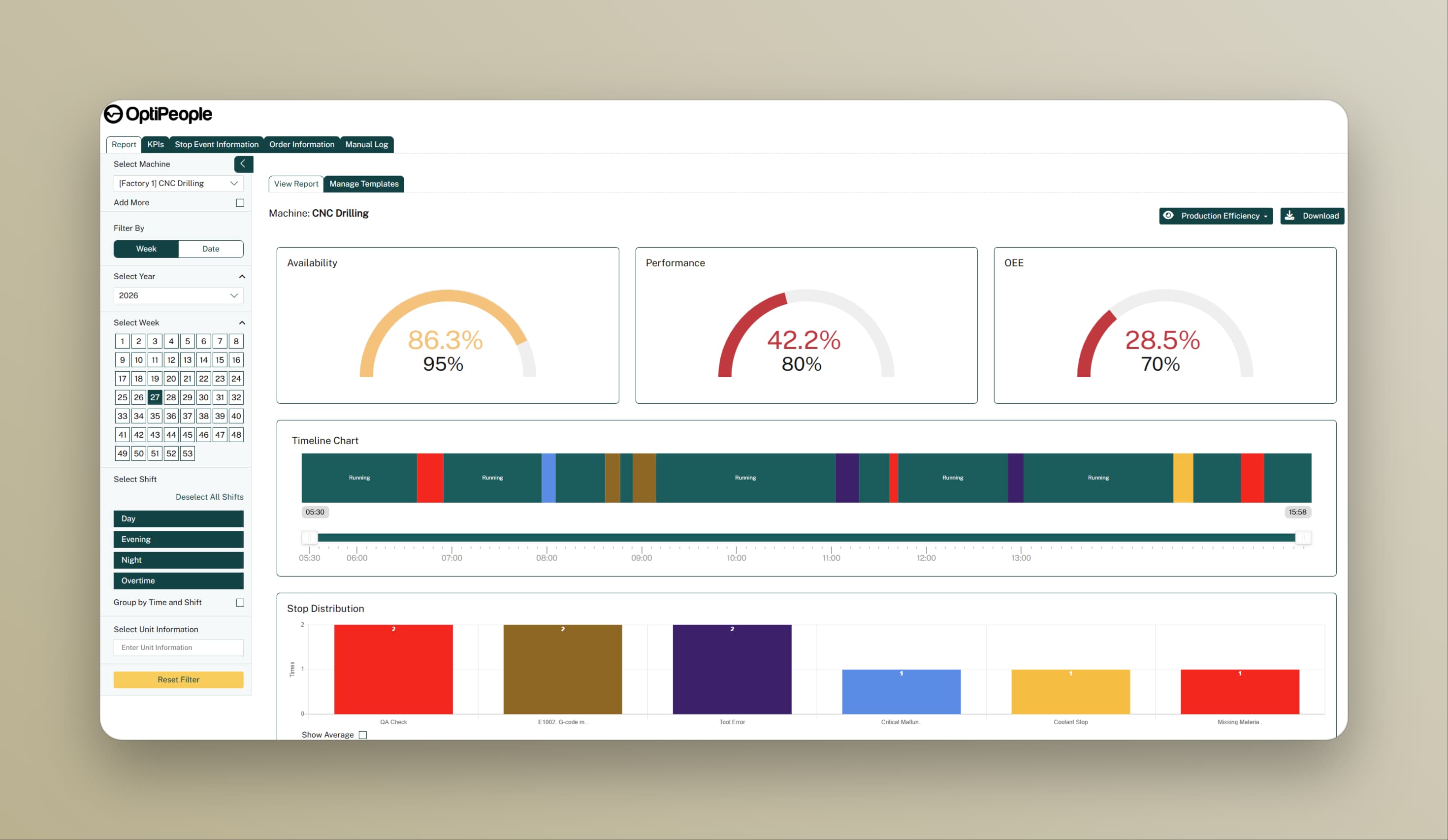The image size is (1448, 840).
Task: Click the Reset Filter button
Action: pyautogui.click(x=178, y=679)
